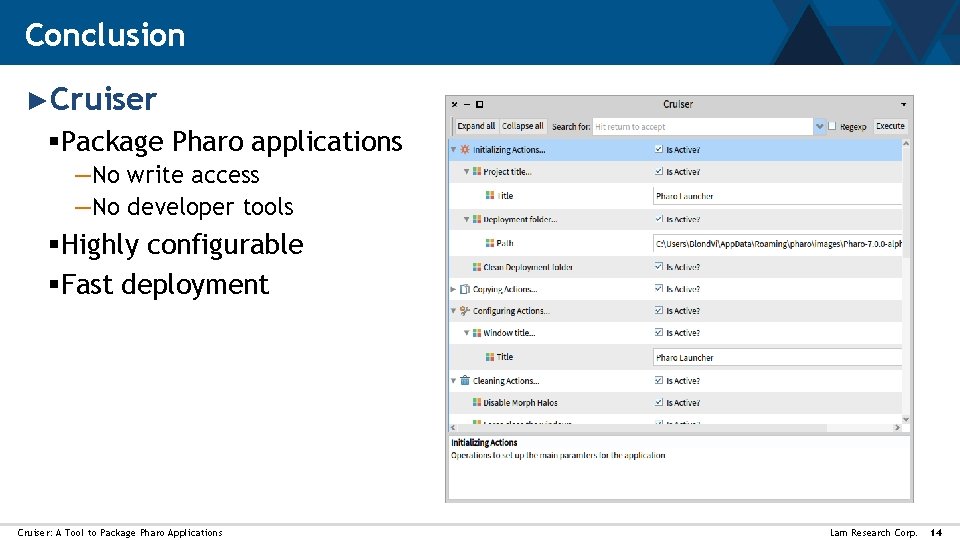Viewport: 960px width, 540px height.
Task: Collapse the Configuring Actions node
Action: pos(454,311)
